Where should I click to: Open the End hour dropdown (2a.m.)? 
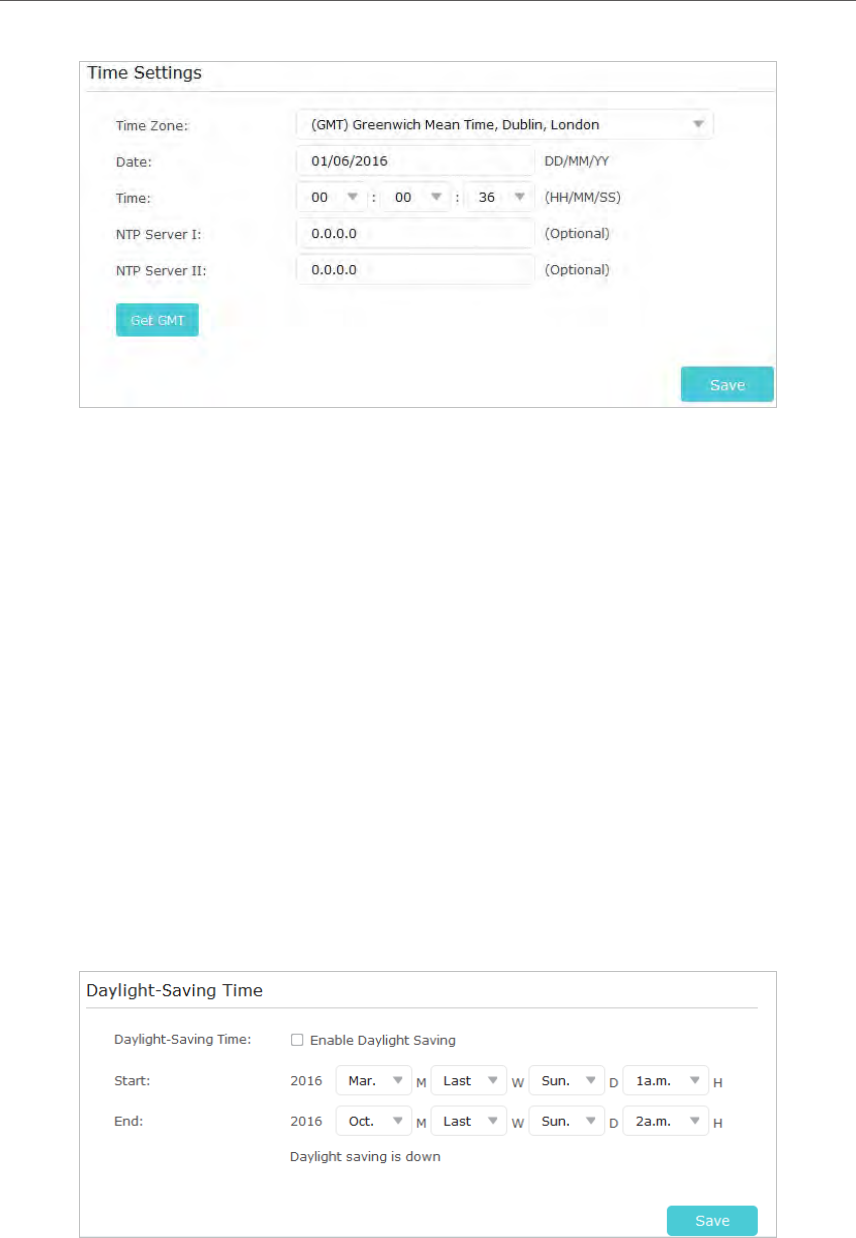click(665, 1121)
